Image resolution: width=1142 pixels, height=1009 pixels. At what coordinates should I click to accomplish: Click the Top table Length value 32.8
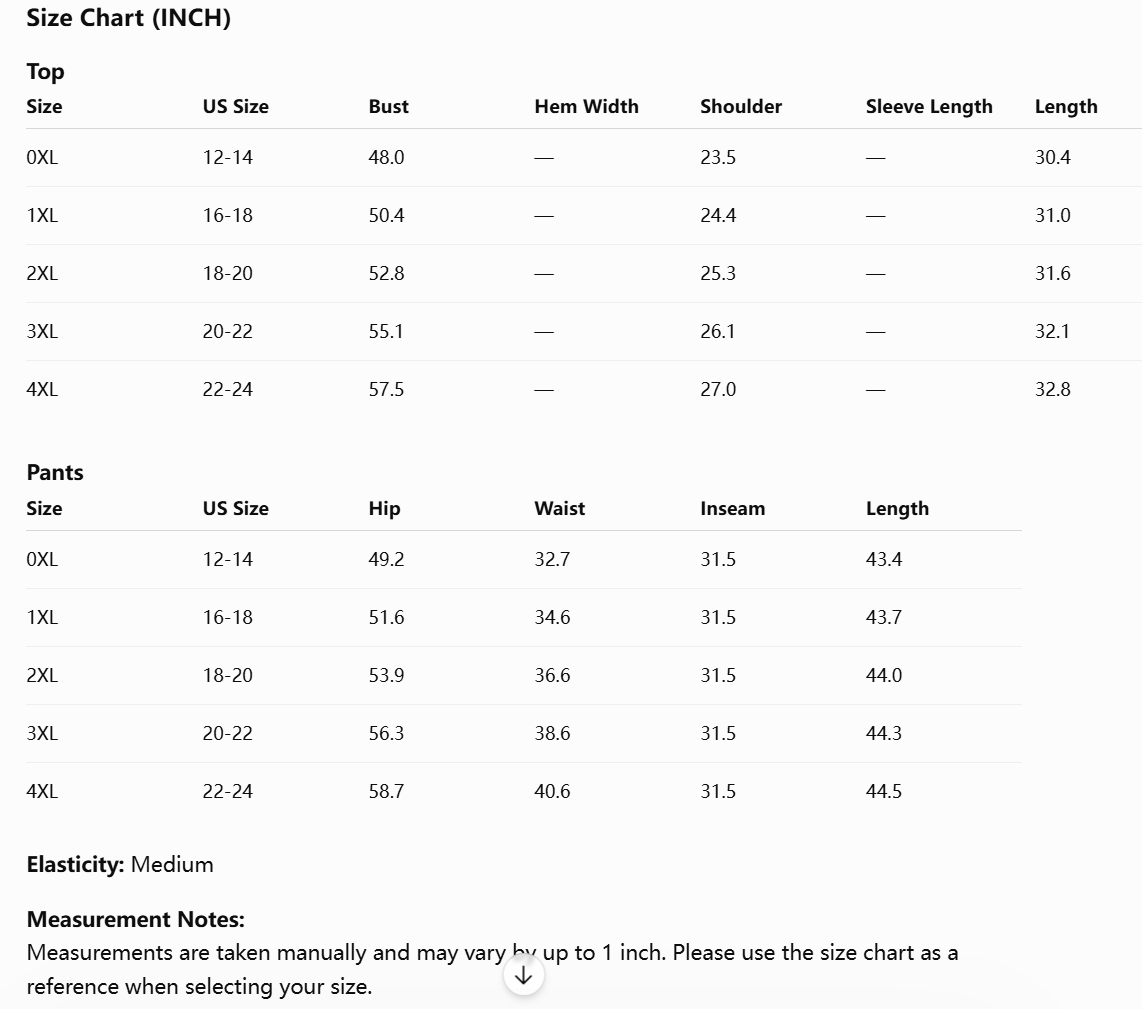pyautogui.click(x=1052, y=389)
